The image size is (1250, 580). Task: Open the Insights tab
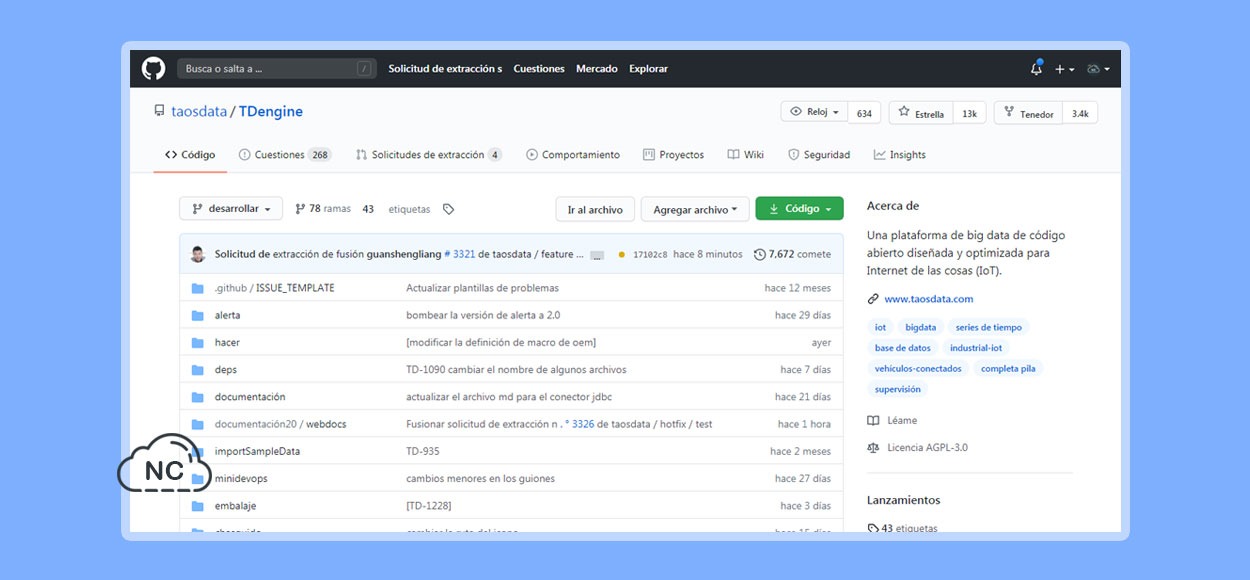tap(900, 155)
